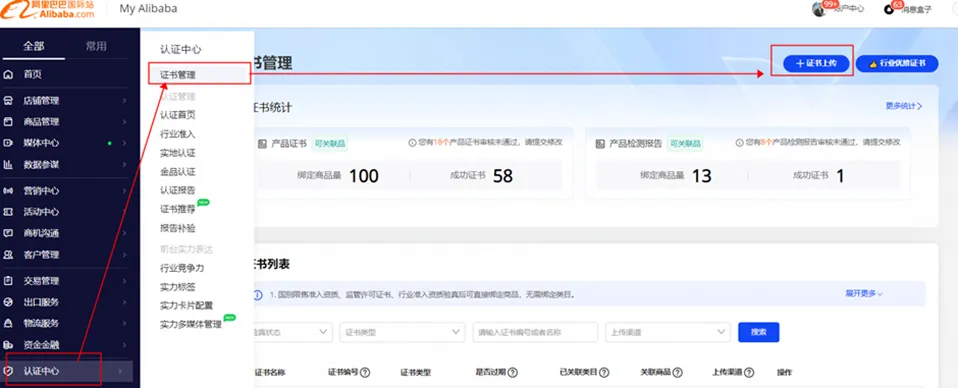The image size is (958, 388).
Task: Expand 营销中心 chevron arrow
Action: tap(124, 191)
